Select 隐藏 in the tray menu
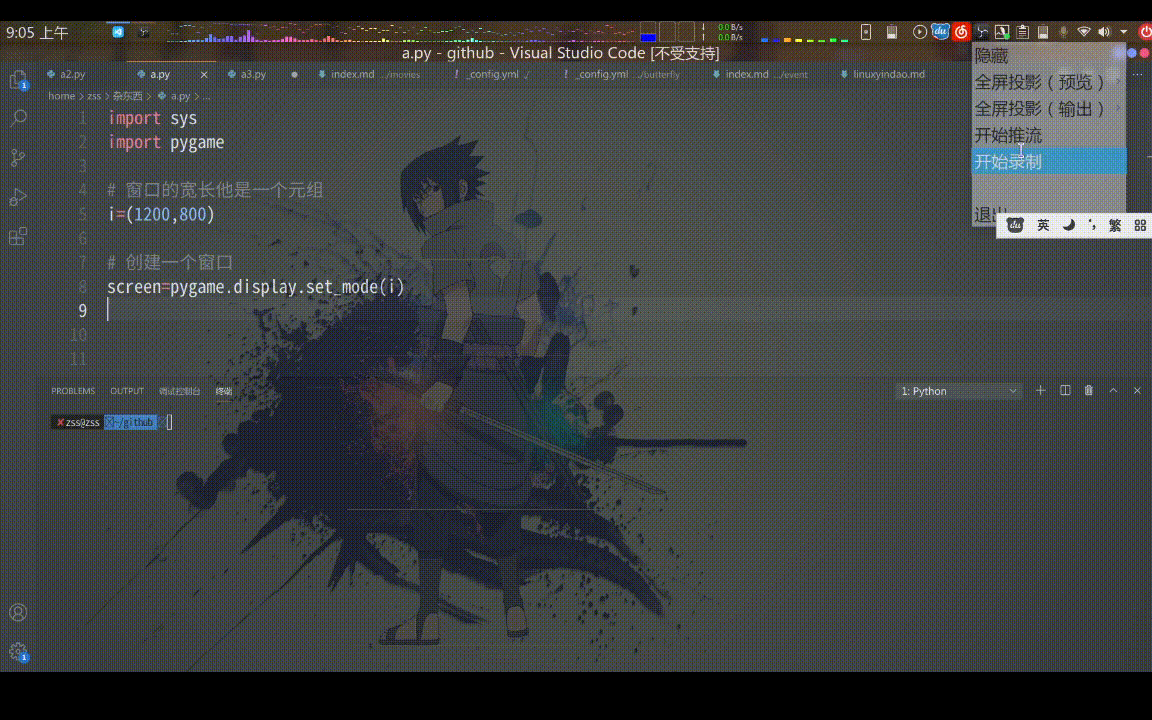The image size is (1152, 720). click(x=1048, y=56)
